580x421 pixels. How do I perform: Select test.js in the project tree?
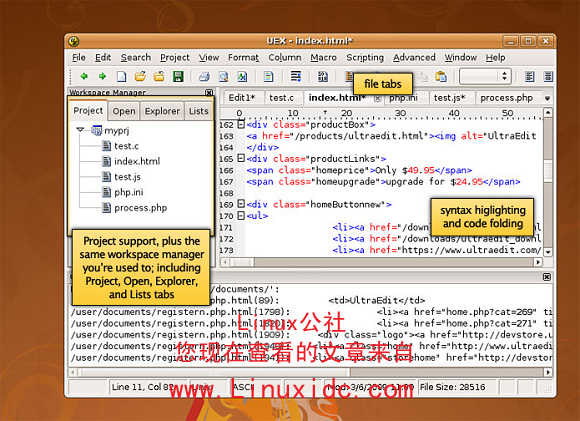[x=127, y=177]
